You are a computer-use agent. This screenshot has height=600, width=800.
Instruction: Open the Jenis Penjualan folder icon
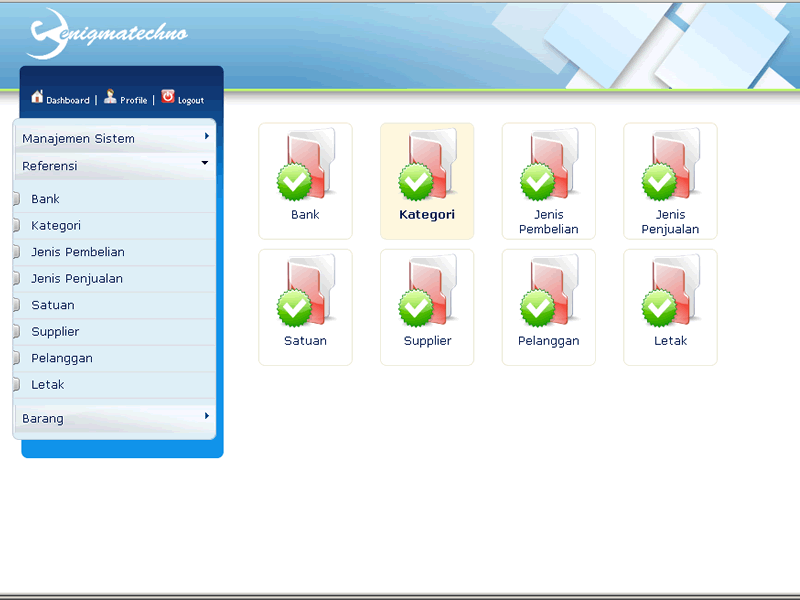point(671,164)
